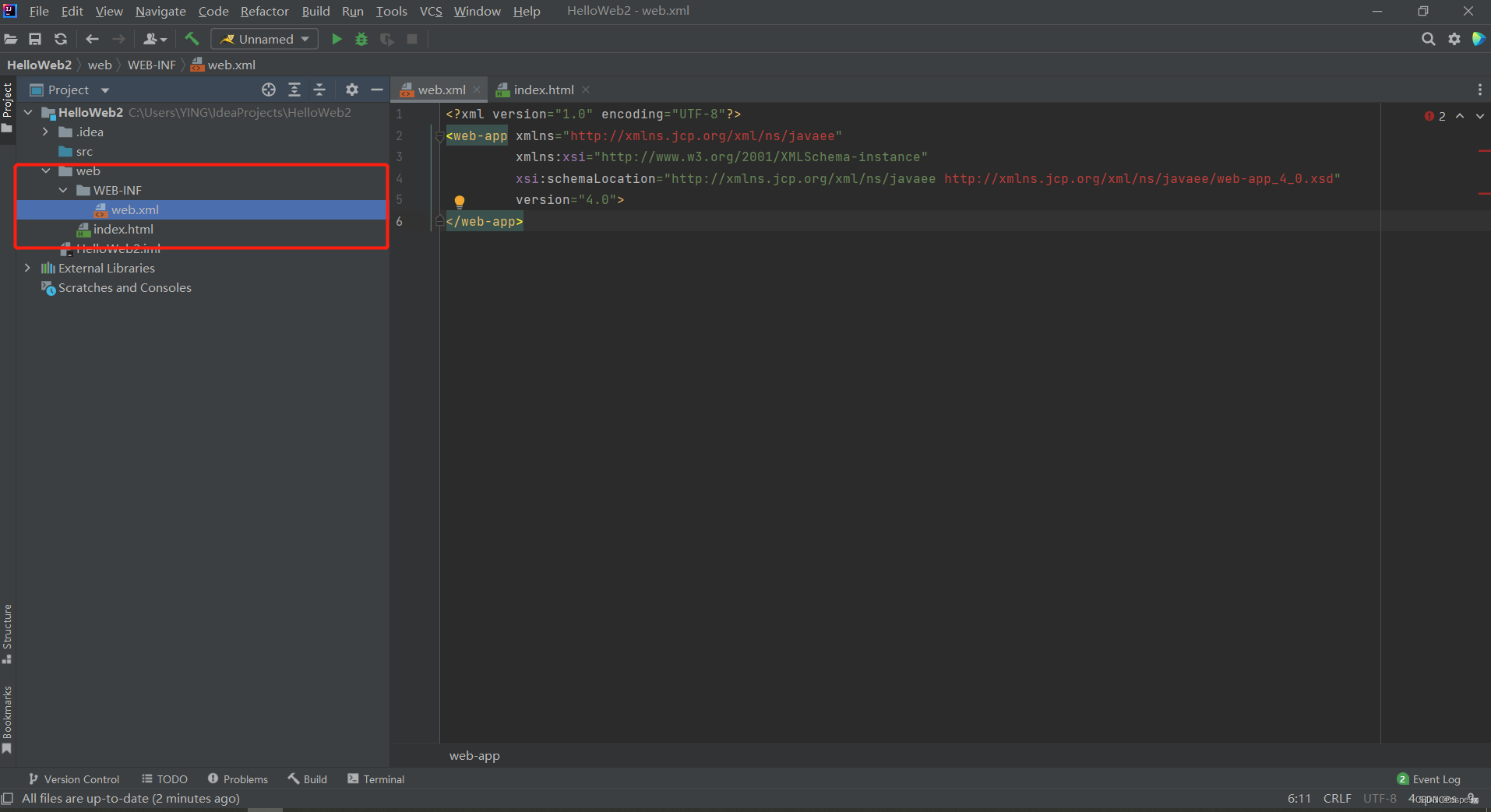
Task: Collapse the web folder
Action: tap(45, 170)
